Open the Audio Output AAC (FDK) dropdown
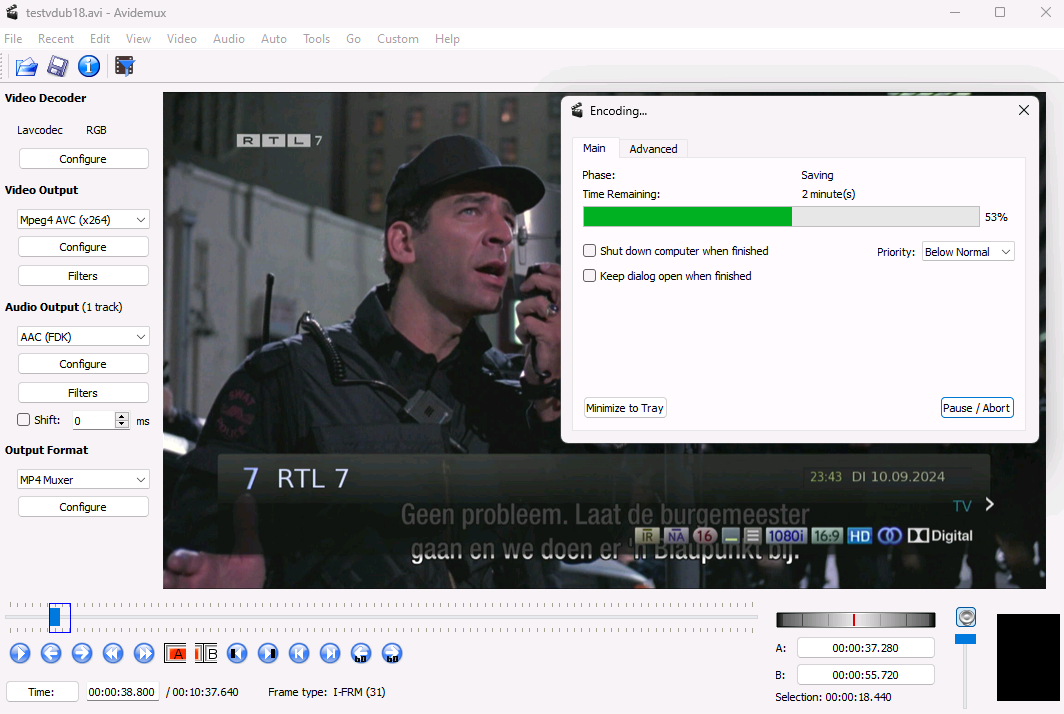The image size is (1064, 714). pyautogui.click(x=83, y=336)
